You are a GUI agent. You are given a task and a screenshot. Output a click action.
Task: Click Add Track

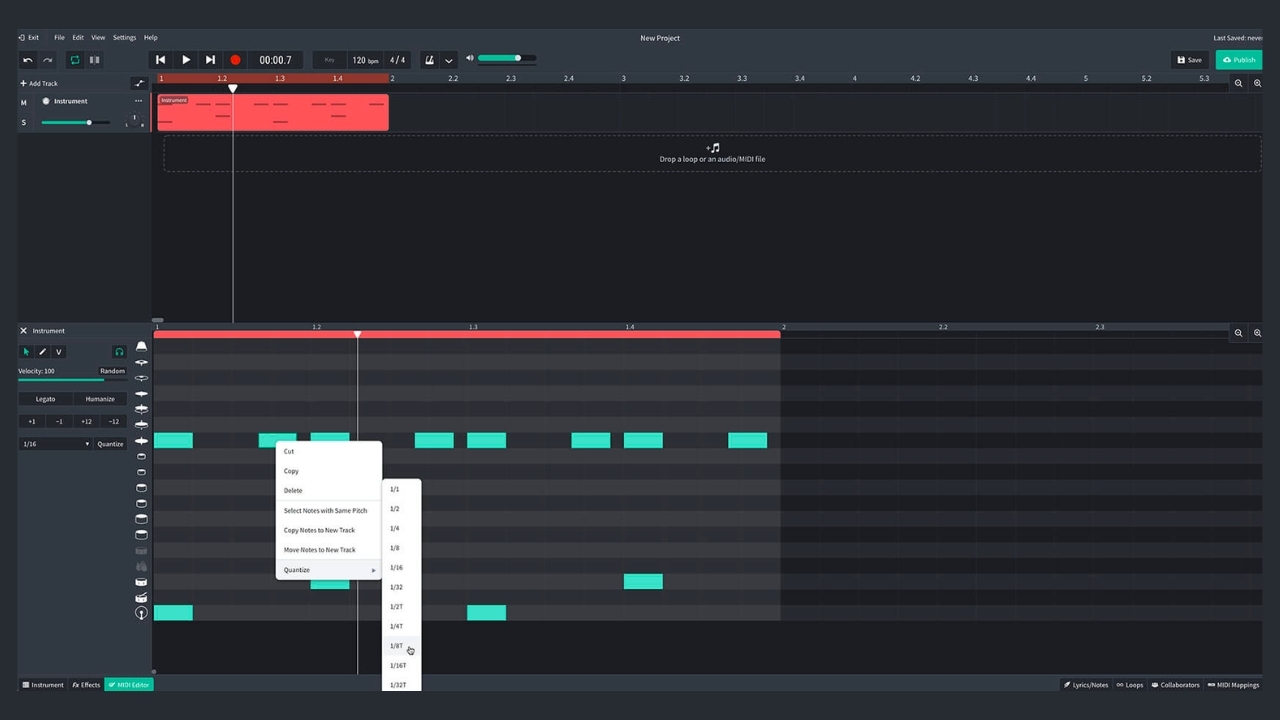pos(39,84)
